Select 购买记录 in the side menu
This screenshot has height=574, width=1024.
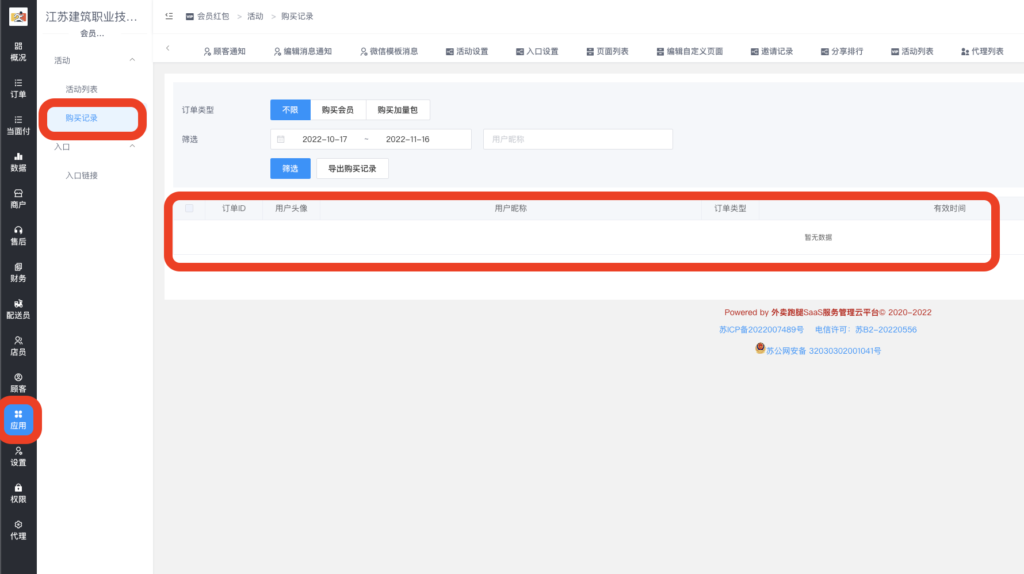pos(92,118)
